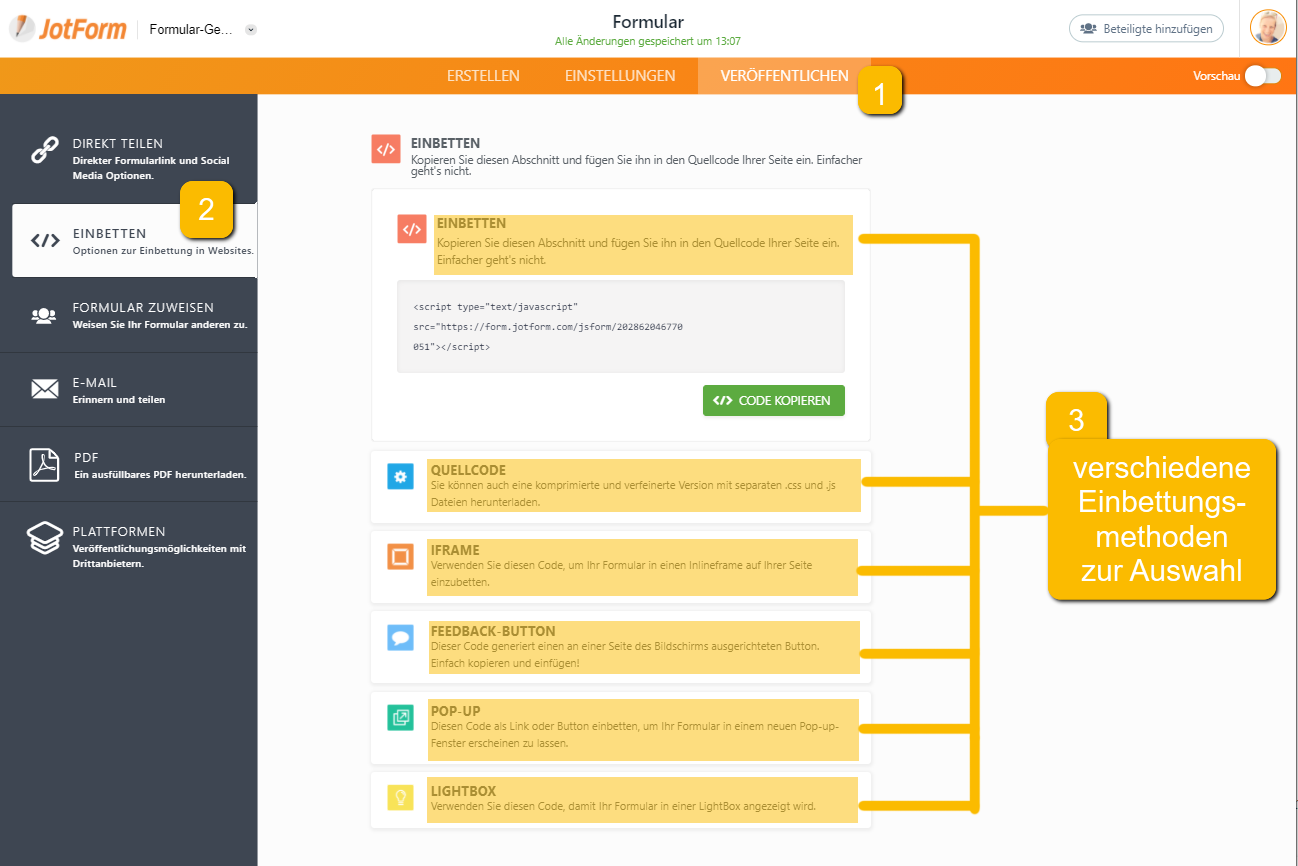Click the orange iFrame square icon
This screenshot has width=1298, height=866.
click(x=400, y=557)
